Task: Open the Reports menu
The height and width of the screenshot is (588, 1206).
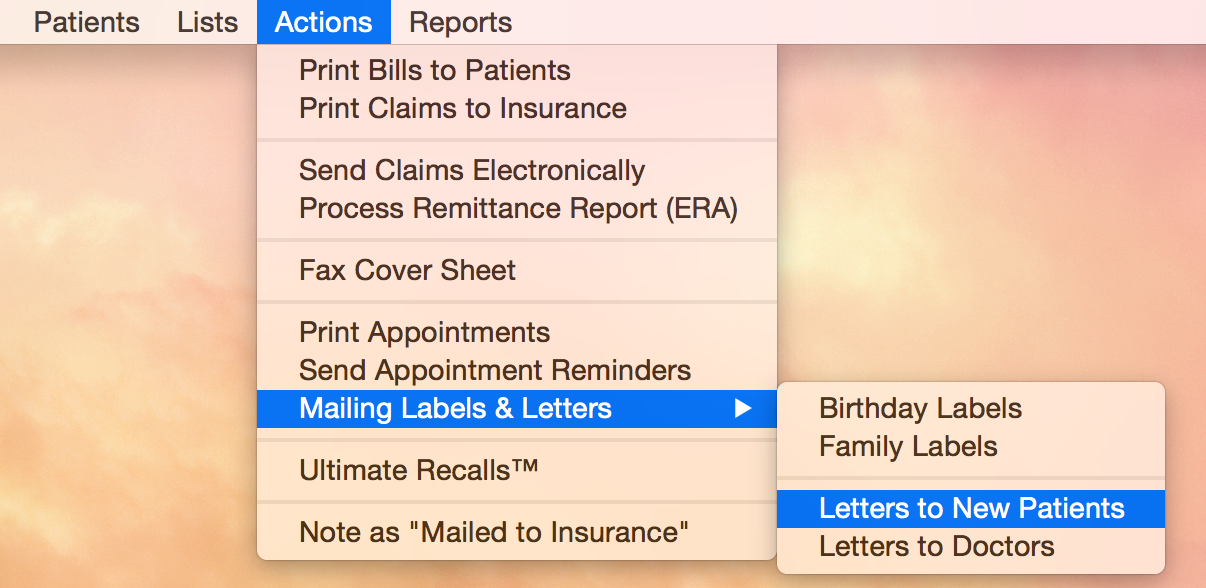Action: [x=459, y=21]
